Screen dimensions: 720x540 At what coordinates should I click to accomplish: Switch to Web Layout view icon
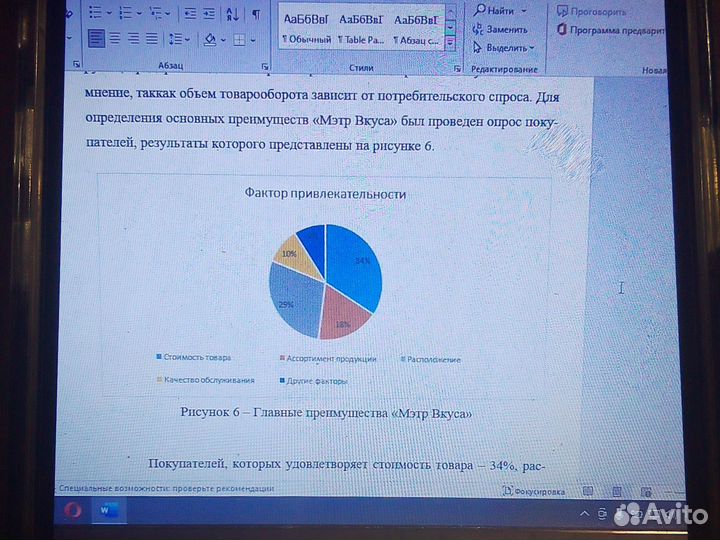point(647,492)
